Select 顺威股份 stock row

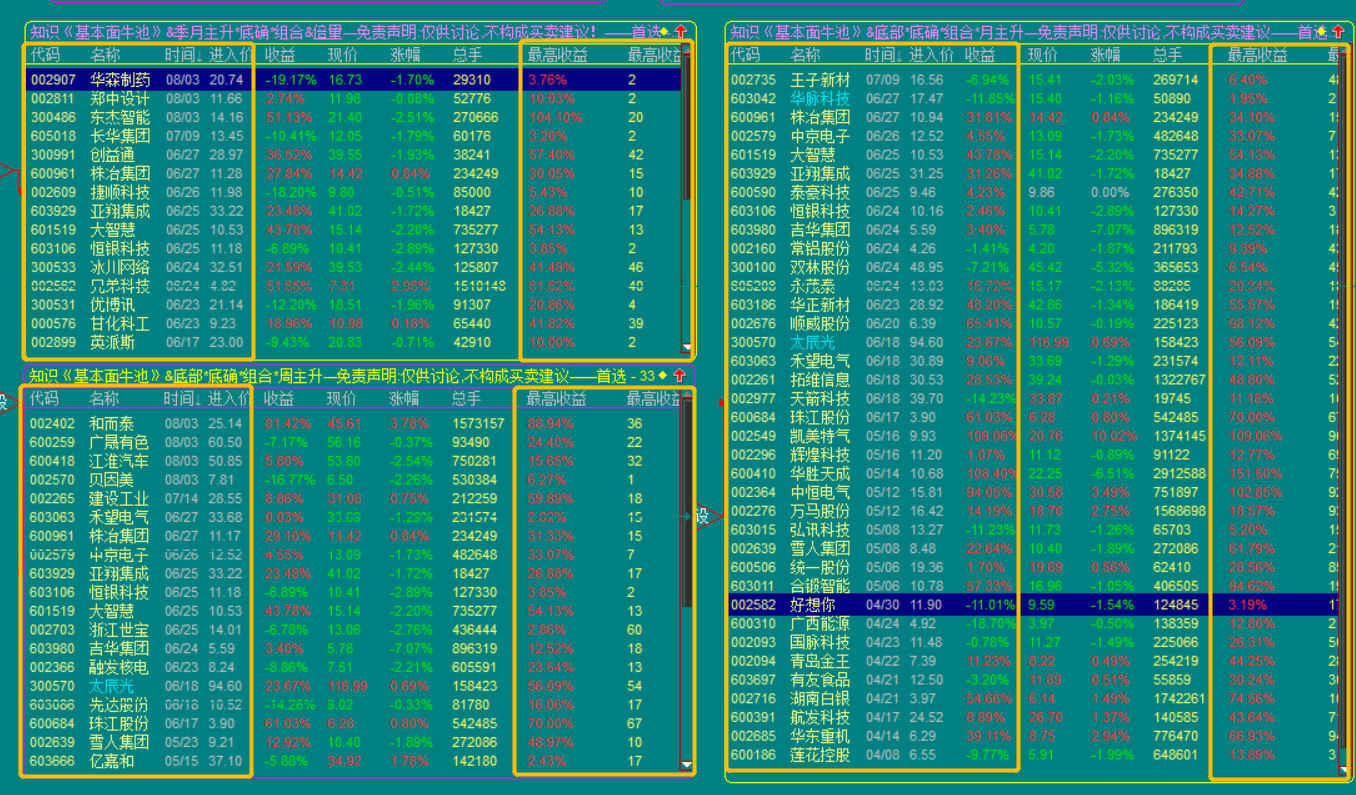1034,324
